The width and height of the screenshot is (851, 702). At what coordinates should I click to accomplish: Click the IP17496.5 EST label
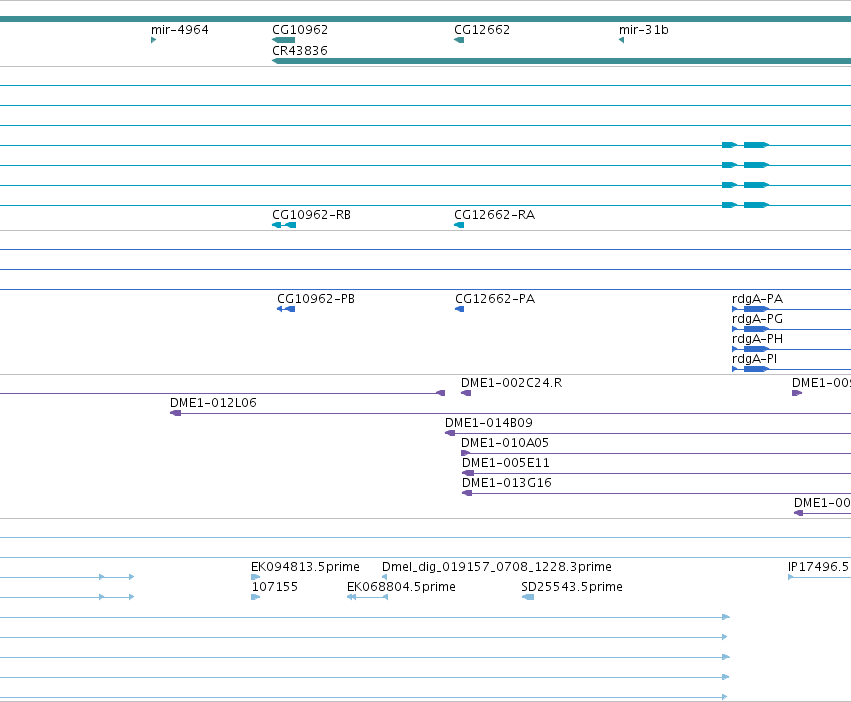point(819,567)
